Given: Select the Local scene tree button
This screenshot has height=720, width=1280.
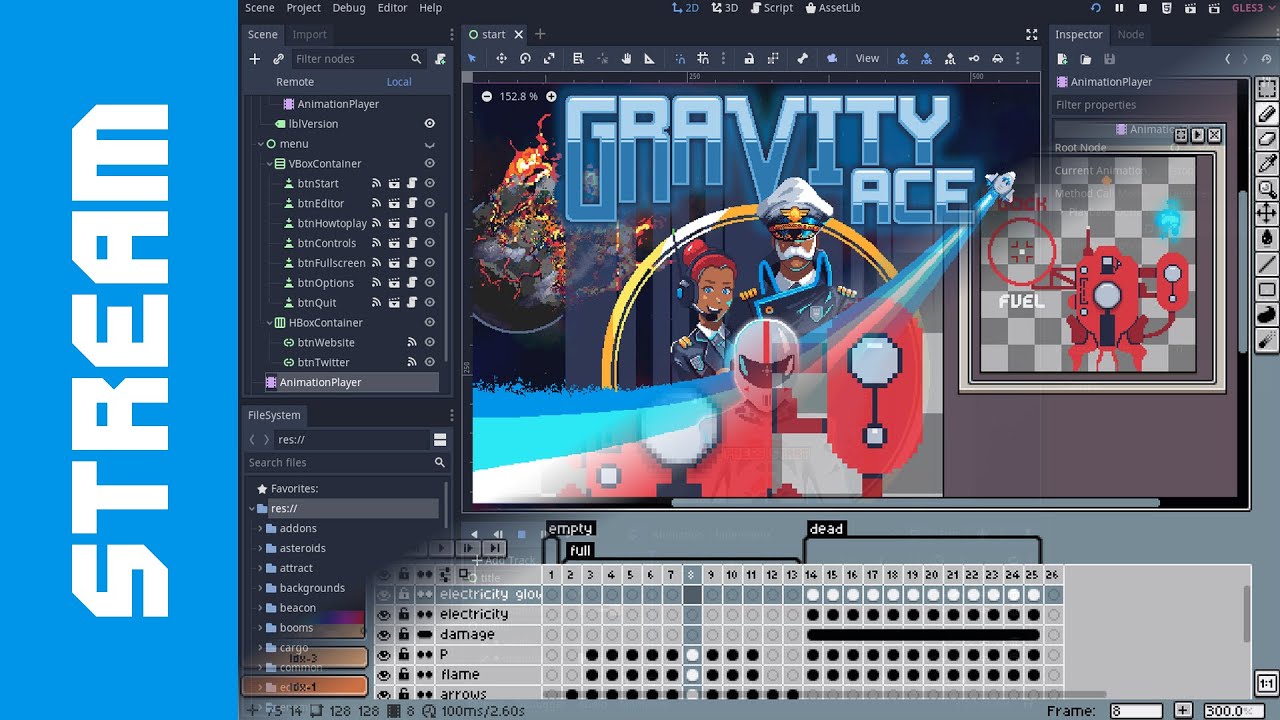Looking at the screenshot, I should click(399, 82).
